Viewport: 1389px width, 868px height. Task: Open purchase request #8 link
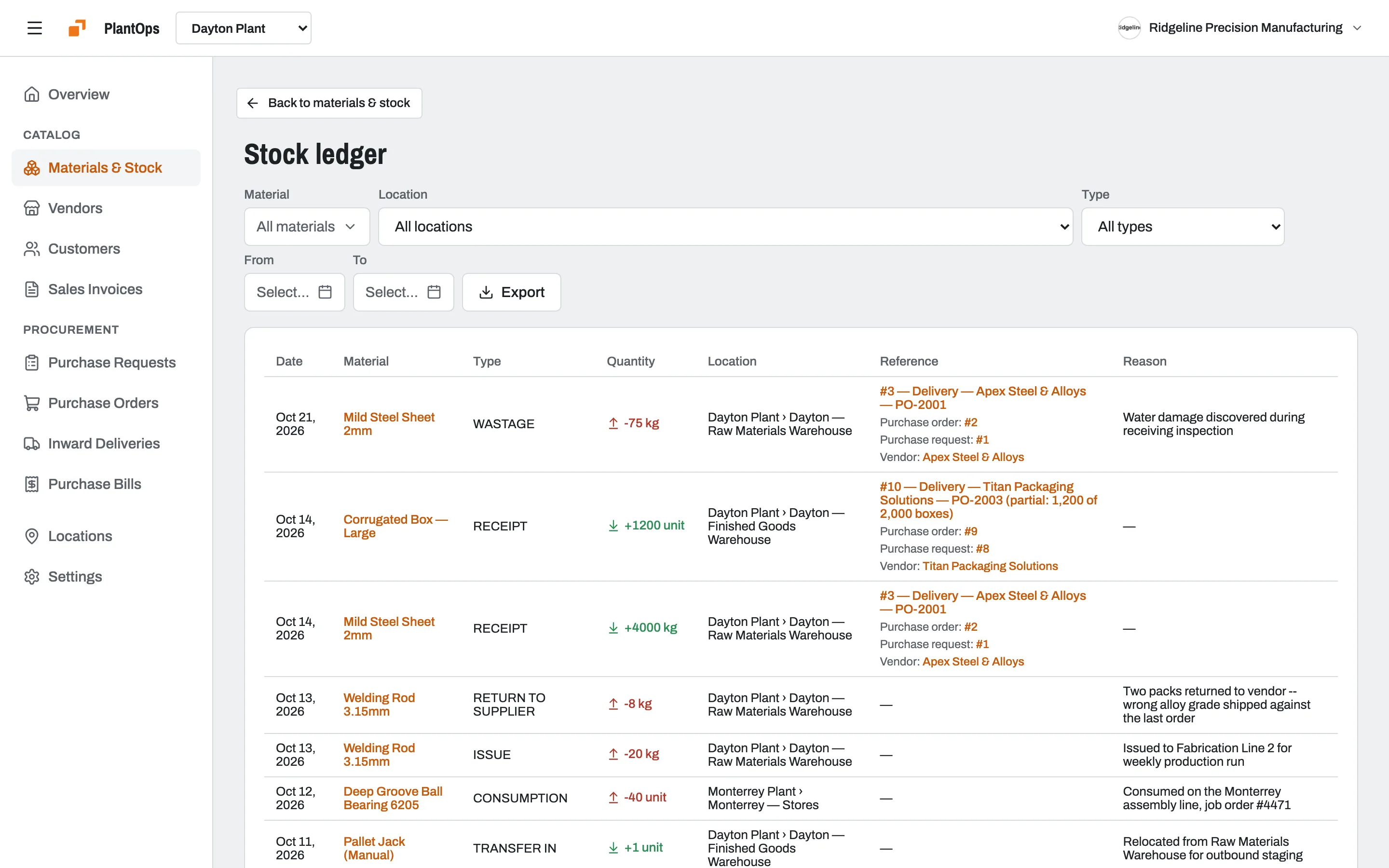tap(982, 548)
